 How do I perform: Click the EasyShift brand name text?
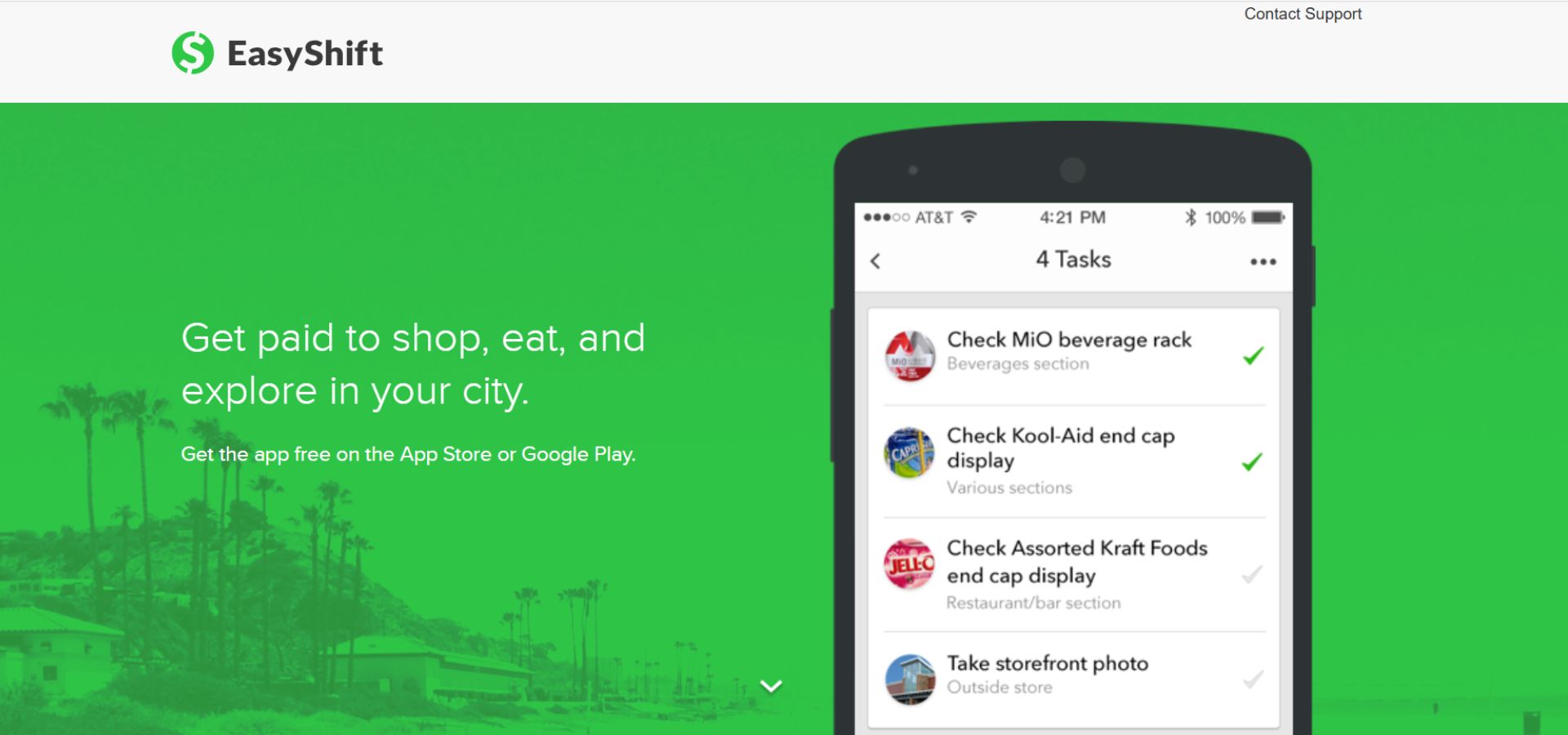point(305,54)
